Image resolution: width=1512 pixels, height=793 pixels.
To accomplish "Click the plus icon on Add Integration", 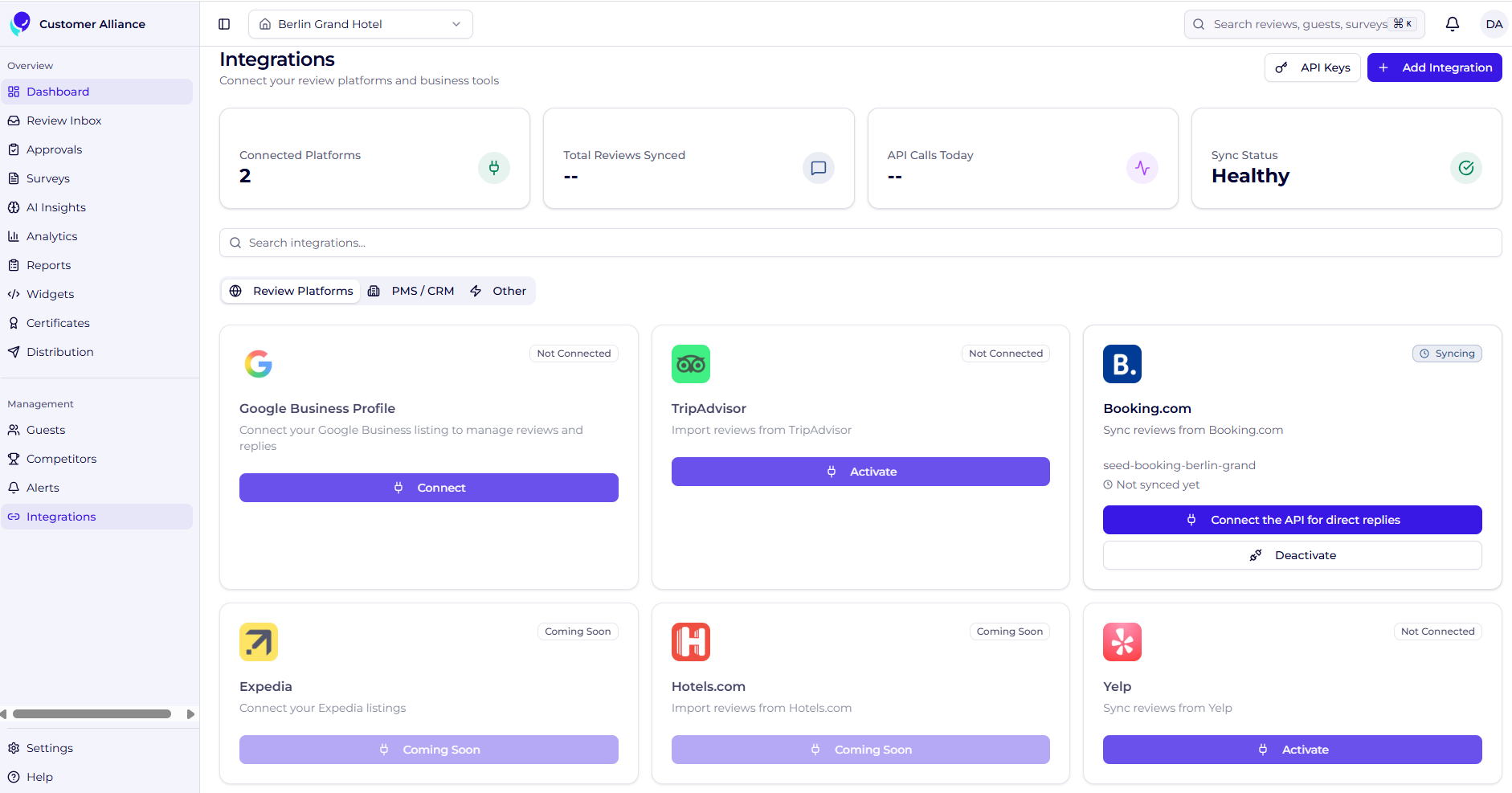I will click(x=1383, y=67).
